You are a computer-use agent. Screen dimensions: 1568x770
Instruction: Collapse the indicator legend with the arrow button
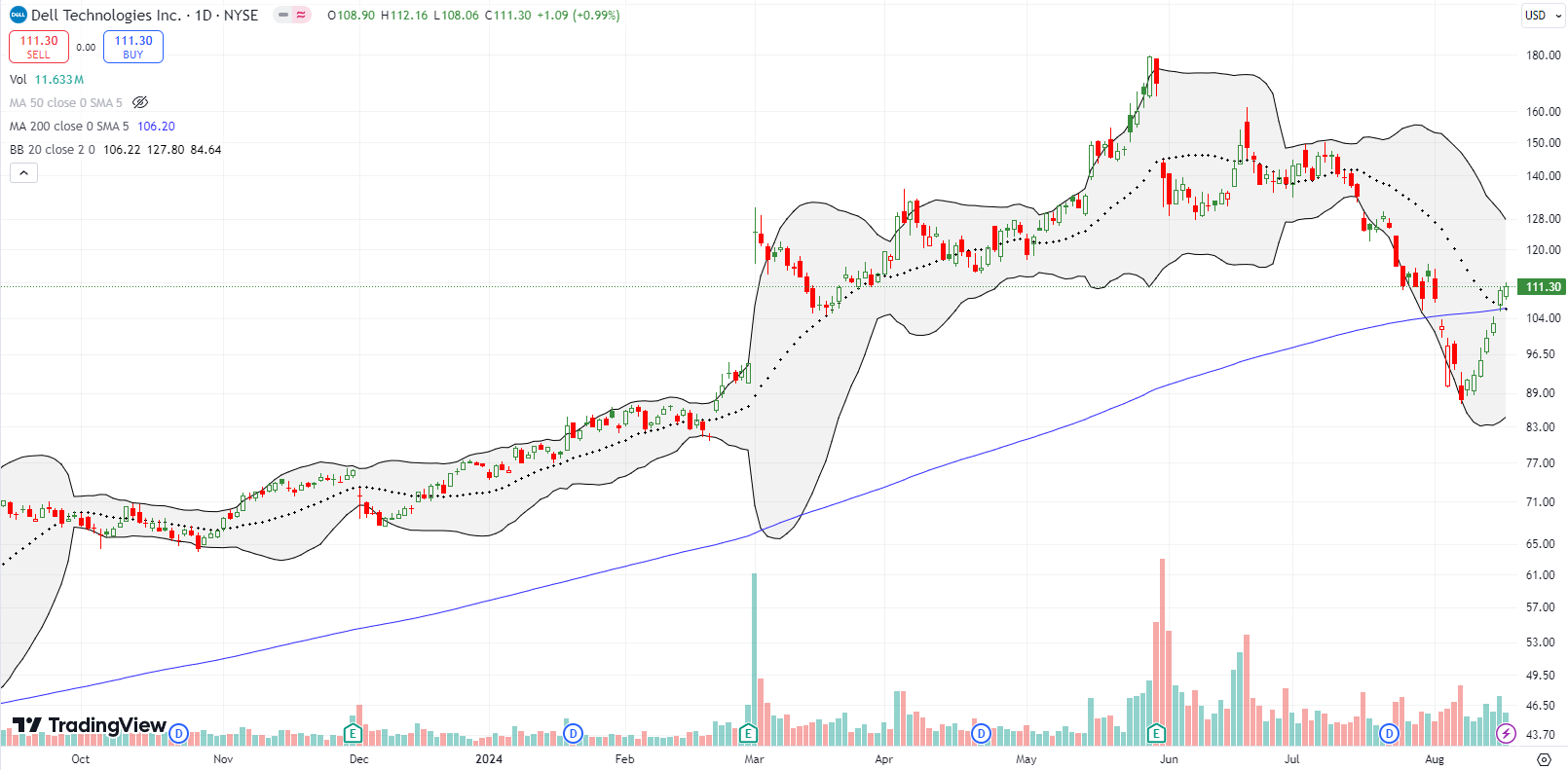pos(24,173)
